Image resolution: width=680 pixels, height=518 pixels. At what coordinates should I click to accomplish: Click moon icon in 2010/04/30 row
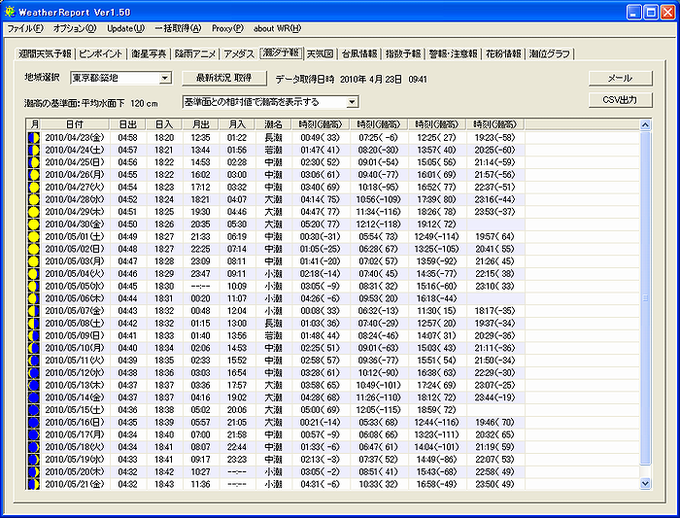[x=33, y=224]
